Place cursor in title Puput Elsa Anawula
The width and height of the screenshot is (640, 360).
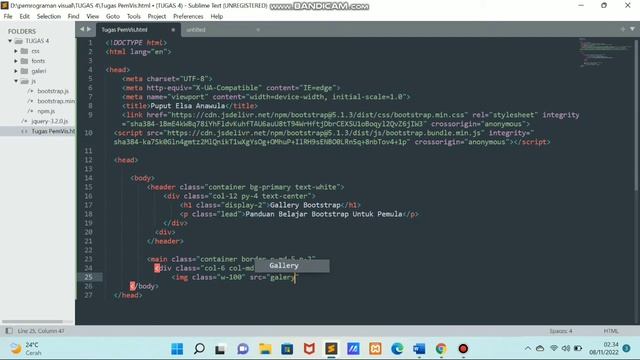[x=188, y=106]
